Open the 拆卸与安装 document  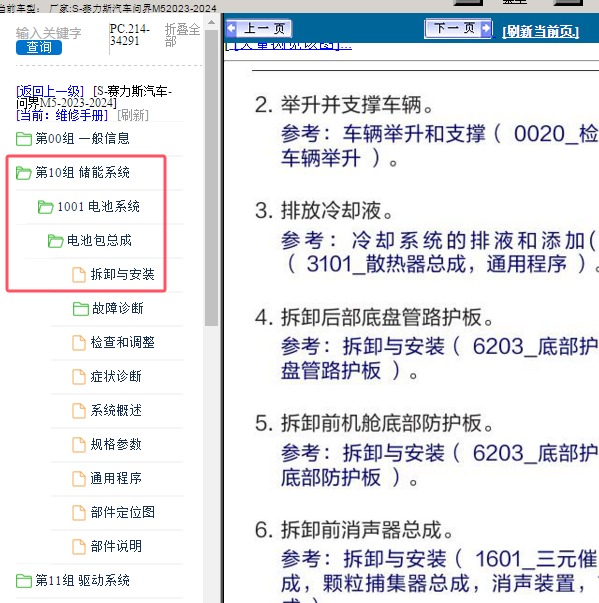pyautogui.click(x=122, y=274)
